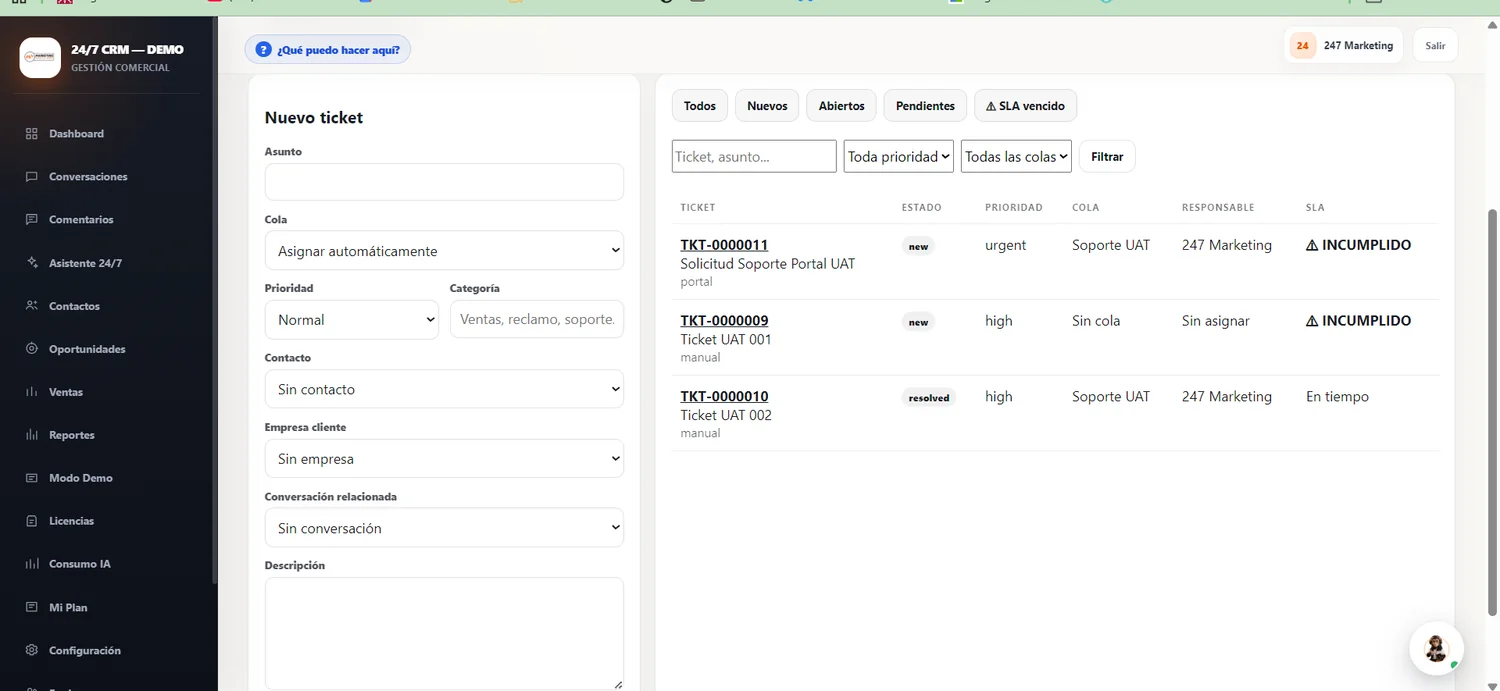Viewport: 1500px width, 691px height.
Task: Click the Mi Plan icon
Action: point(32,607)
